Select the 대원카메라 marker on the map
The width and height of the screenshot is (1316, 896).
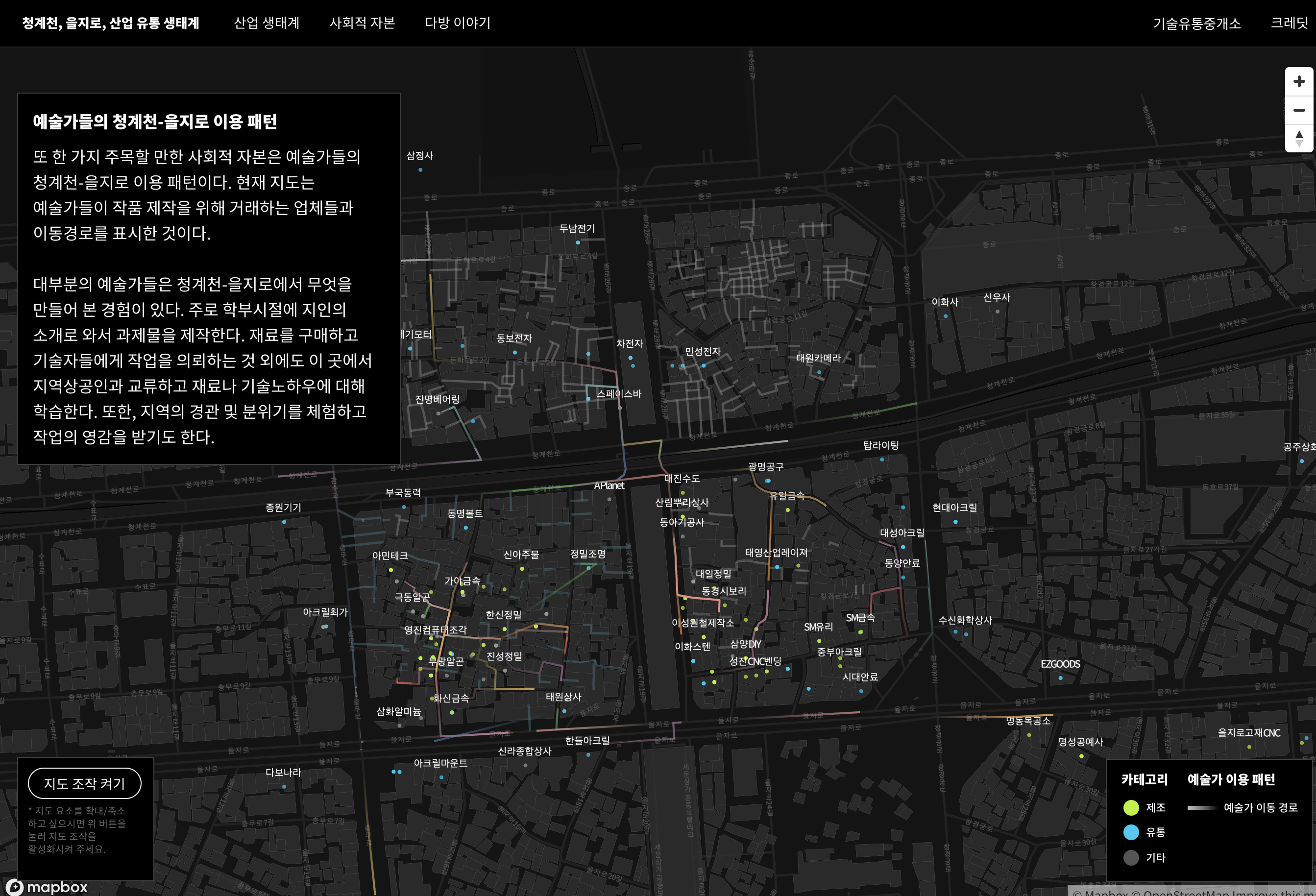tap(819, 372)
